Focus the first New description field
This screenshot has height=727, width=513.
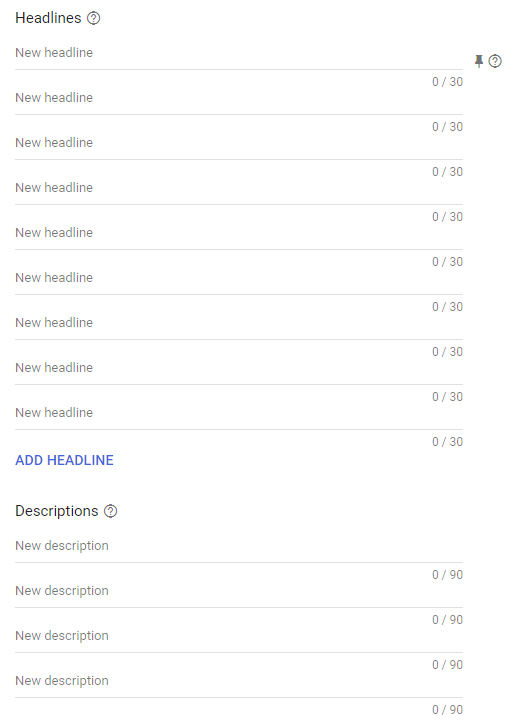(239, 546)
